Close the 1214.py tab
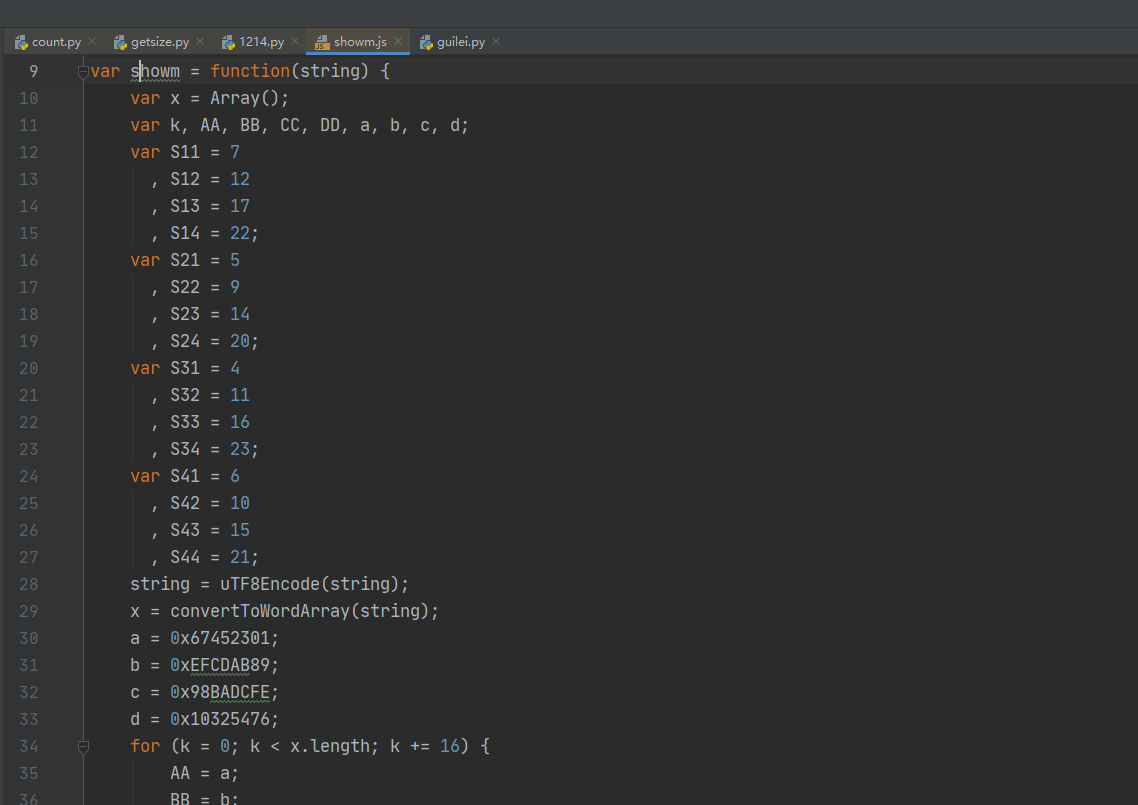 [x=295, y=41]
